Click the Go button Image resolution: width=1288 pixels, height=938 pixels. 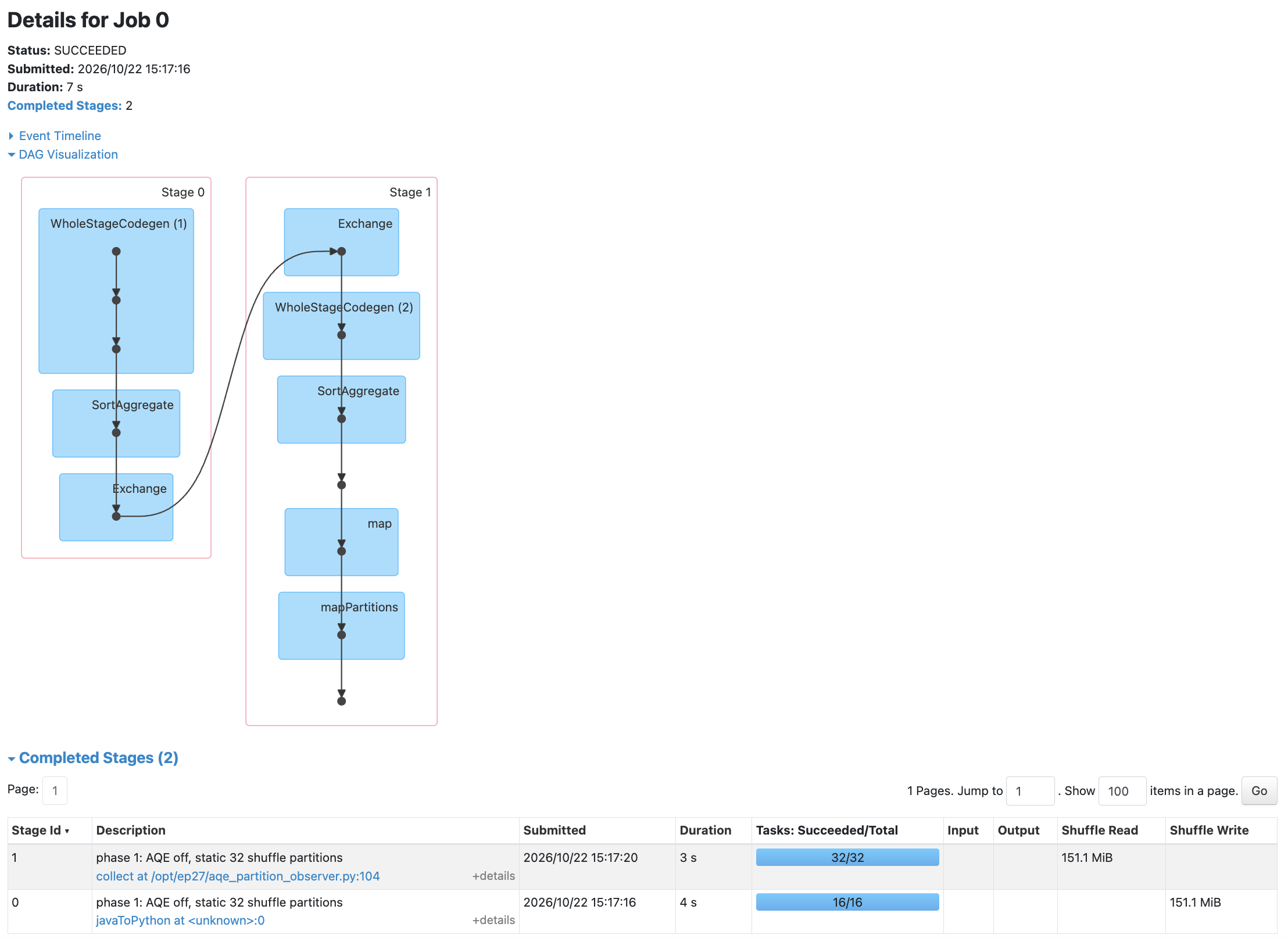coord(1259,790)
